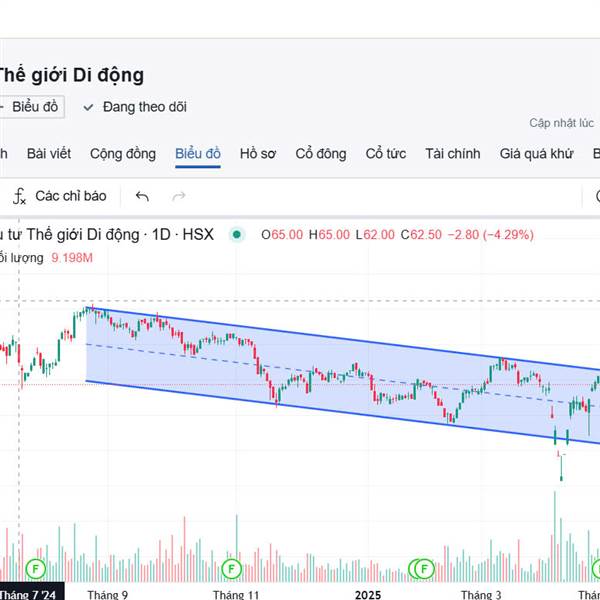Select the upper blue channel trend line

(343, 339)
